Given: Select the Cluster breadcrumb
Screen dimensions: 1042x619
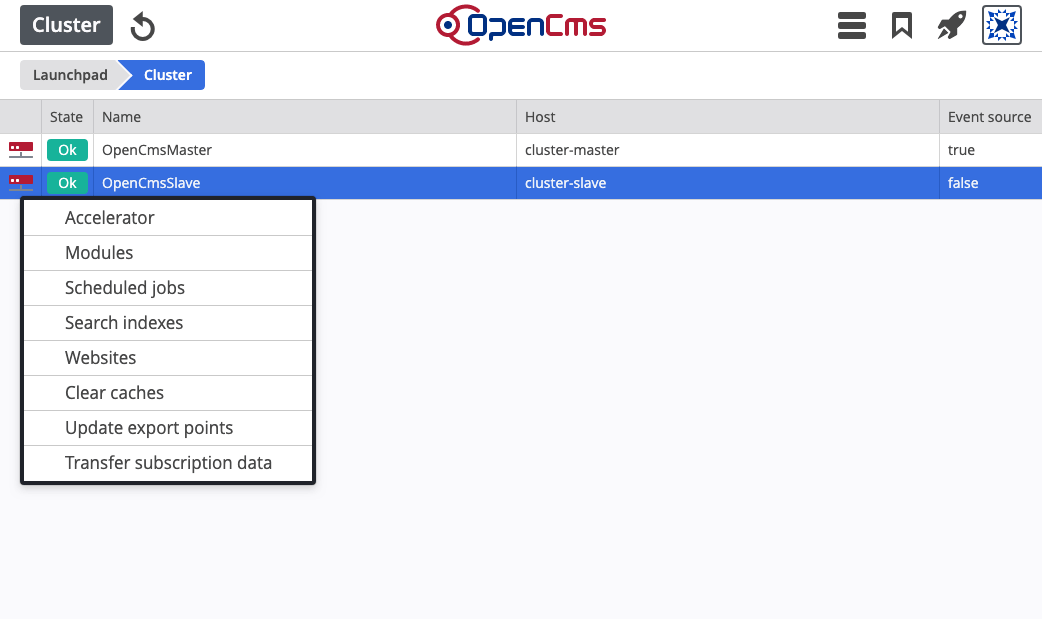Looking at the screenshot, I should (166, 75).
